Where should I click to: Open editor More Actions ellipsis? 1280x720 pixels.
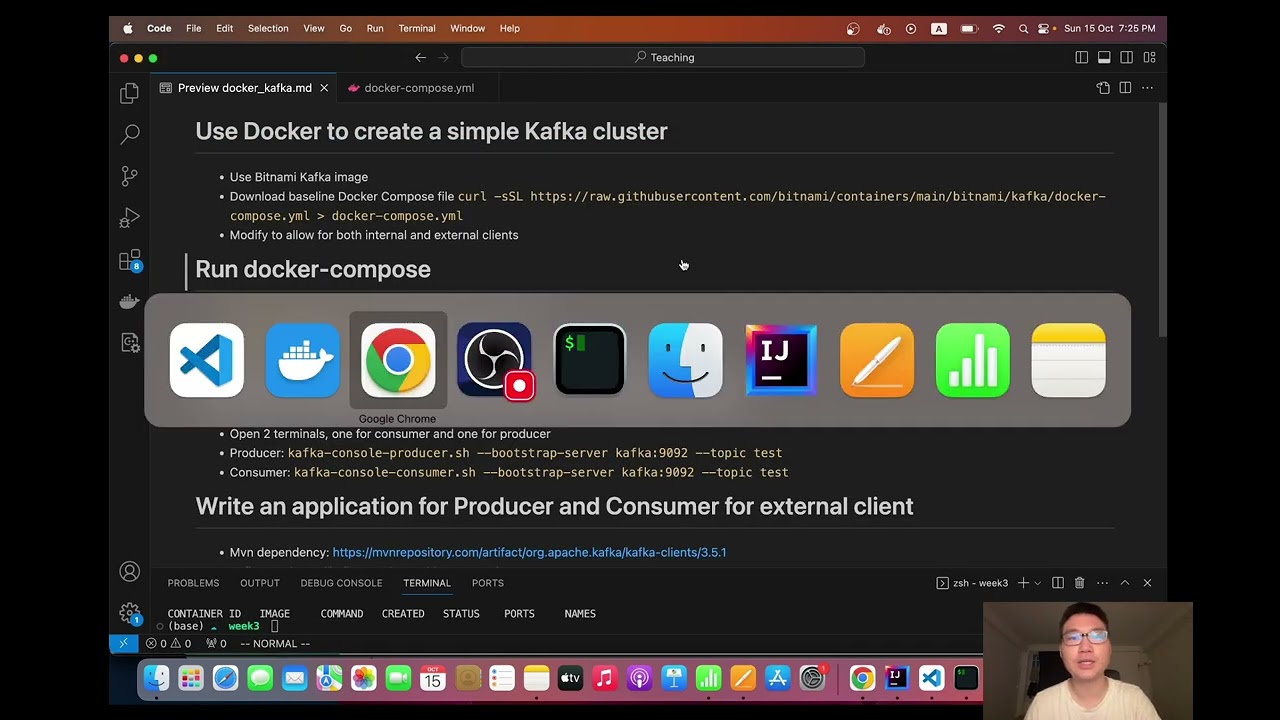pos(1147,88)
